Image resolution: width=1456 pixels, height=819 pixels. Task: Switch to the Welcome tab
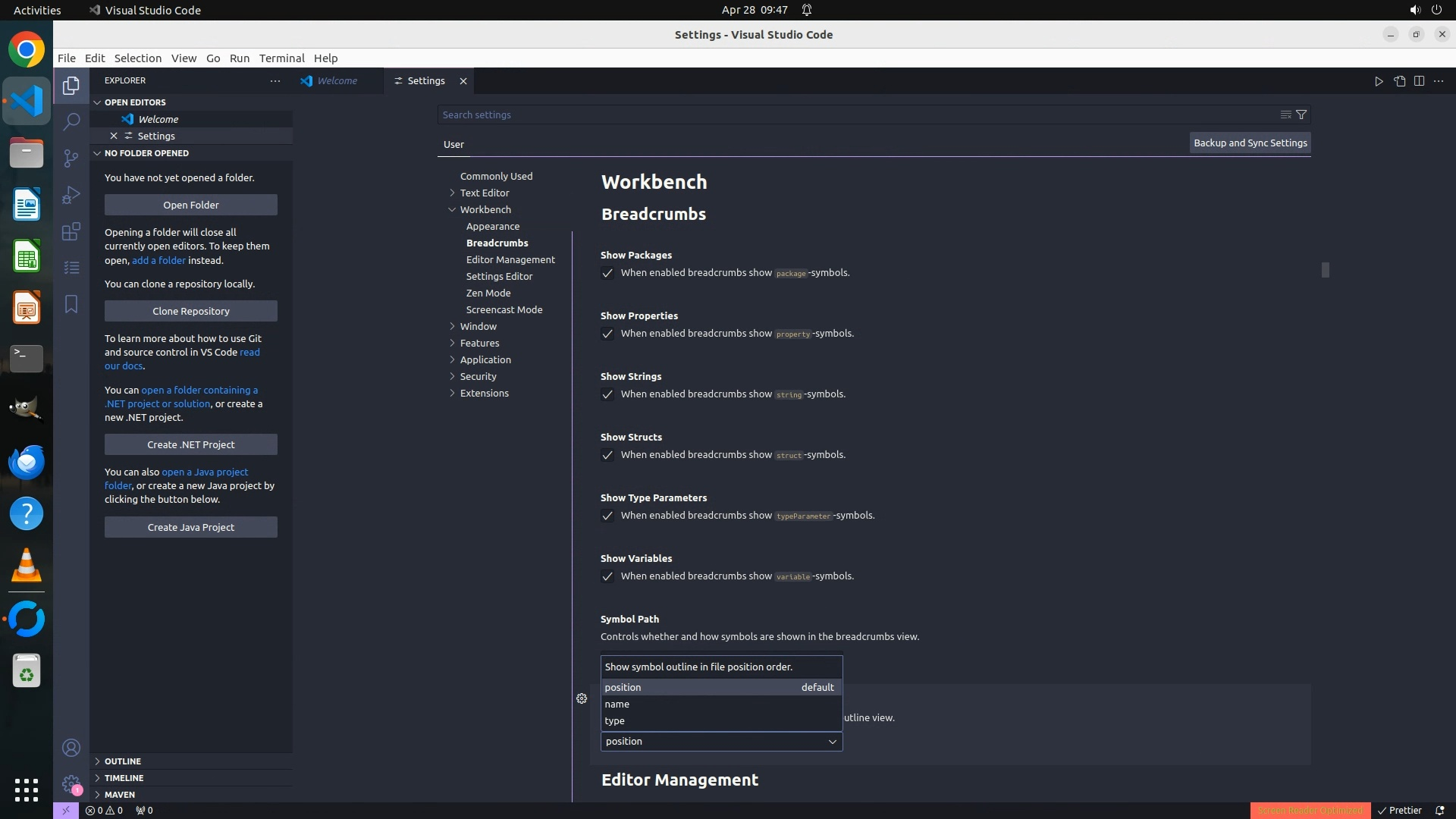[337, 81]
